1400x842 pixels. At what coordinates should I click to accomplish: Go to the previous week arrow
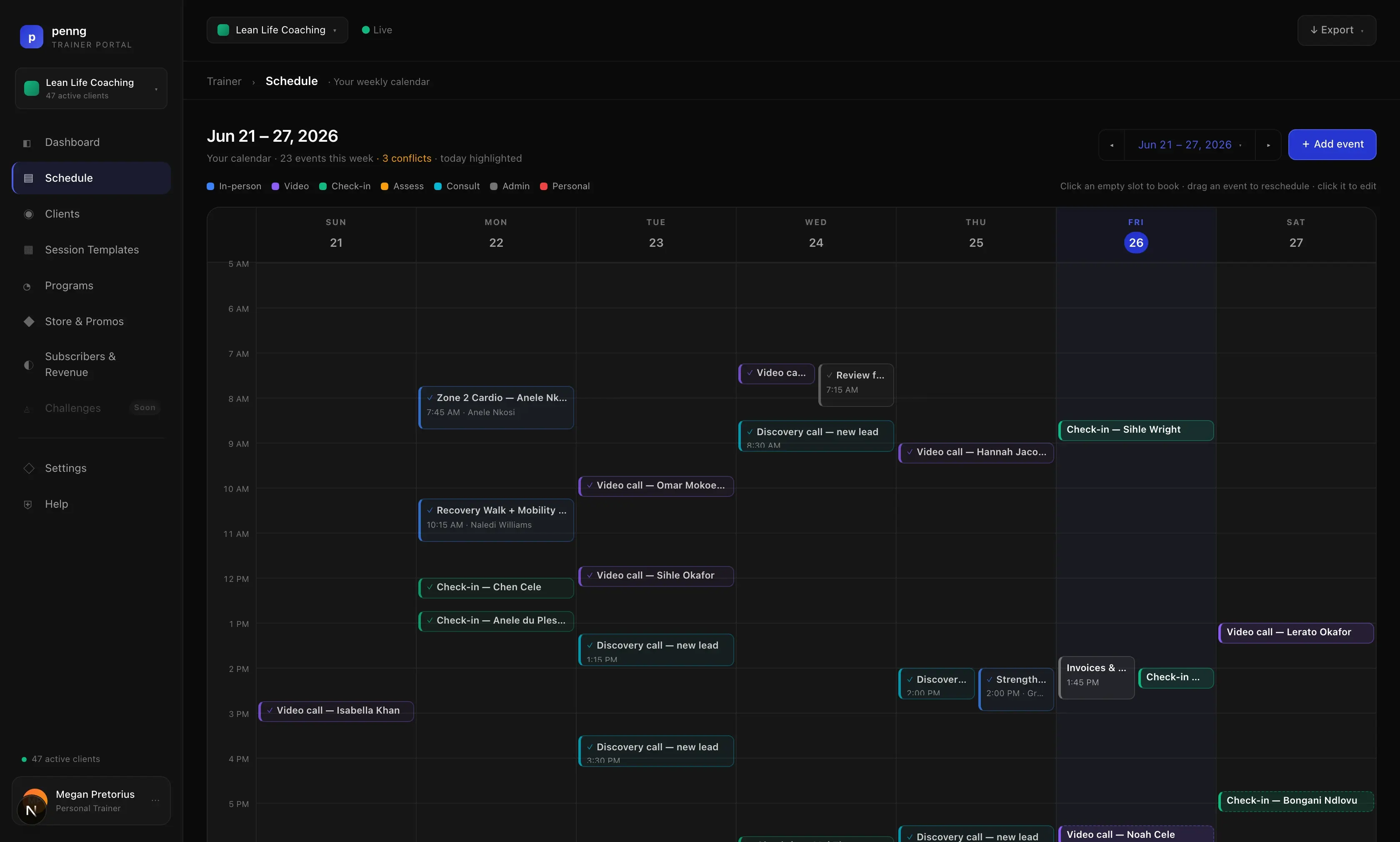[1111, 145]
